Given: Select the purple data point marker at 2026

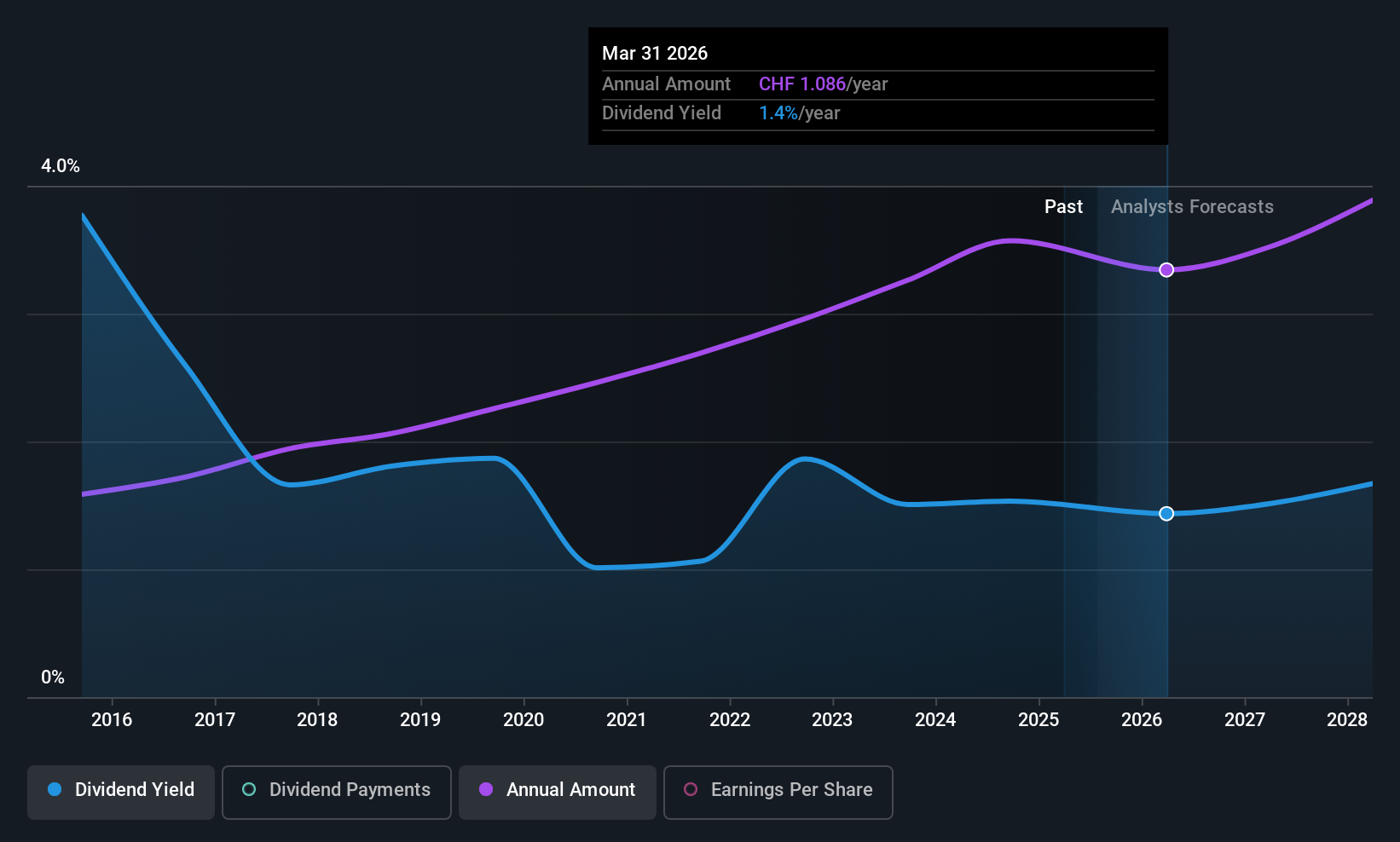Looking at the screenshot, I should [1166, 270].
